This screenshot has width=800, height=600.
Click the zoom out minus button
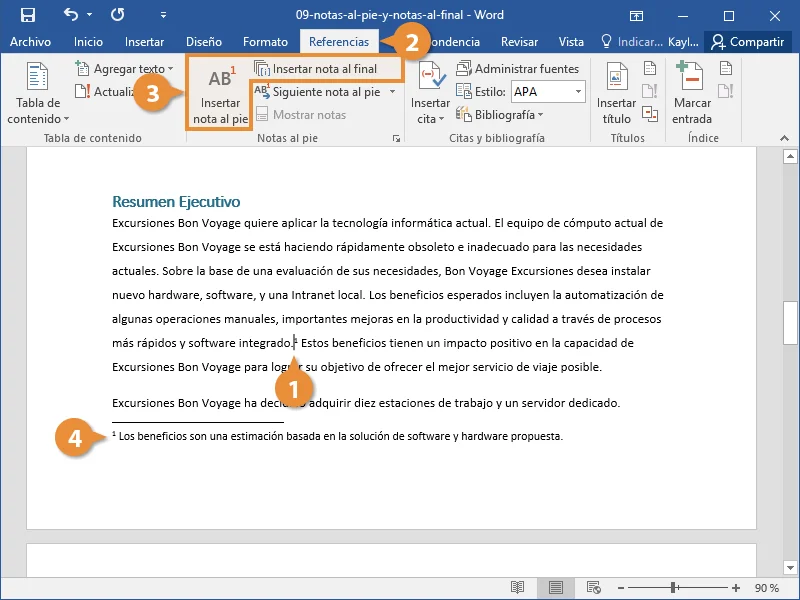point(620,588)
